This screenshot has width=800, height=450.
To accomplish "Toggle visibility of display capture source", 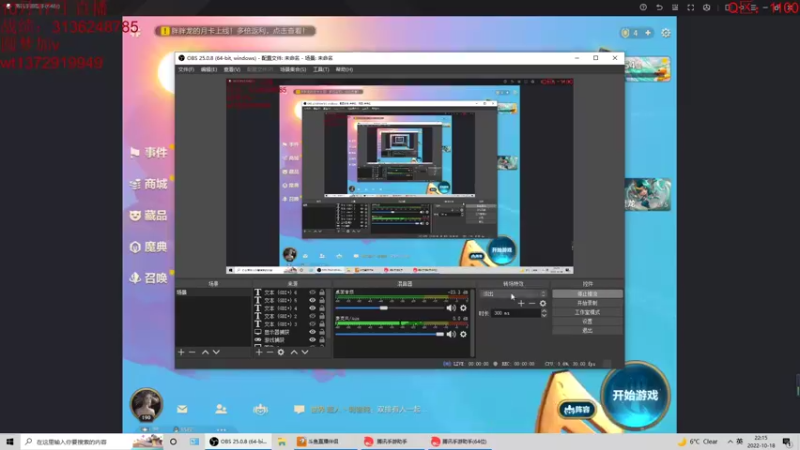I will click(x=312, y=332).
